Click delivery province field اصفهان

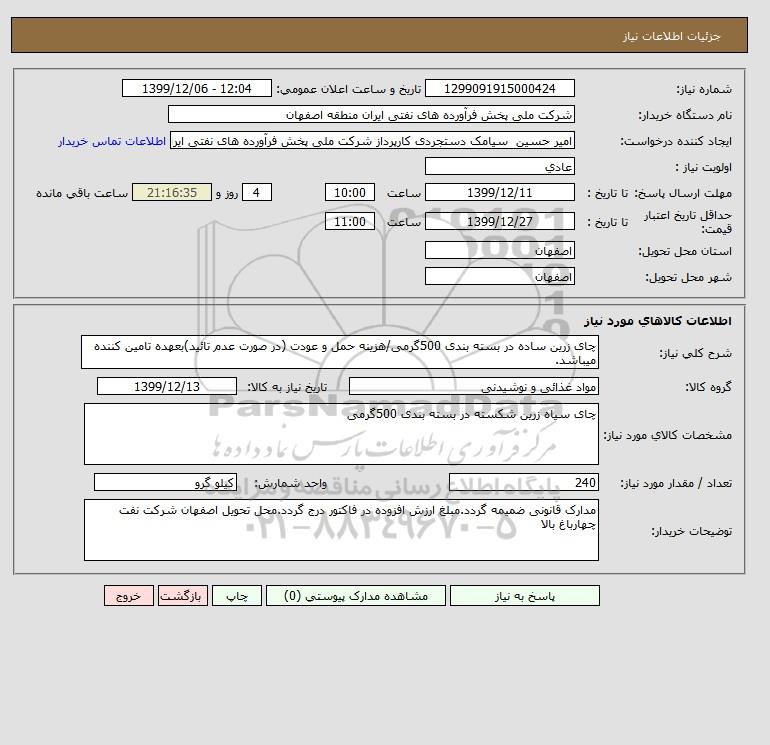[x=499, y=250]
